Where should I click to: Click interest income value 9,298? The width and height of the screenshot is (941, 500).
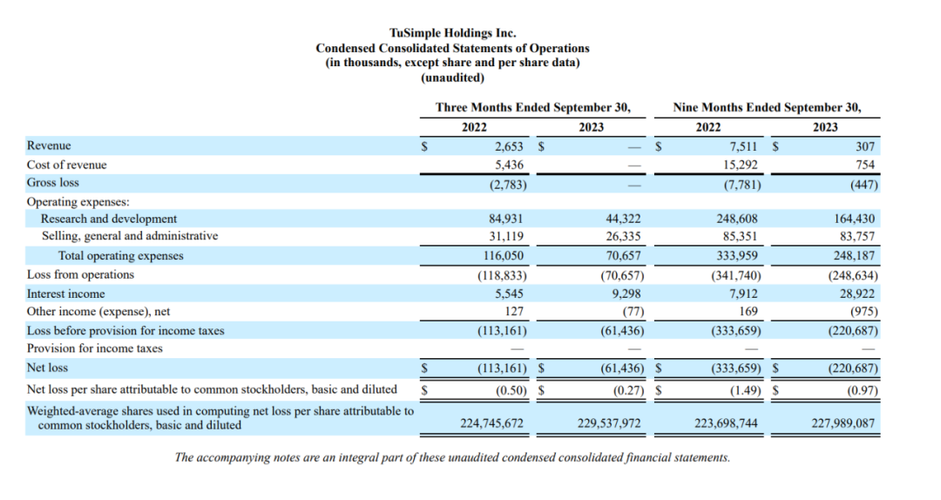(626, 294)
